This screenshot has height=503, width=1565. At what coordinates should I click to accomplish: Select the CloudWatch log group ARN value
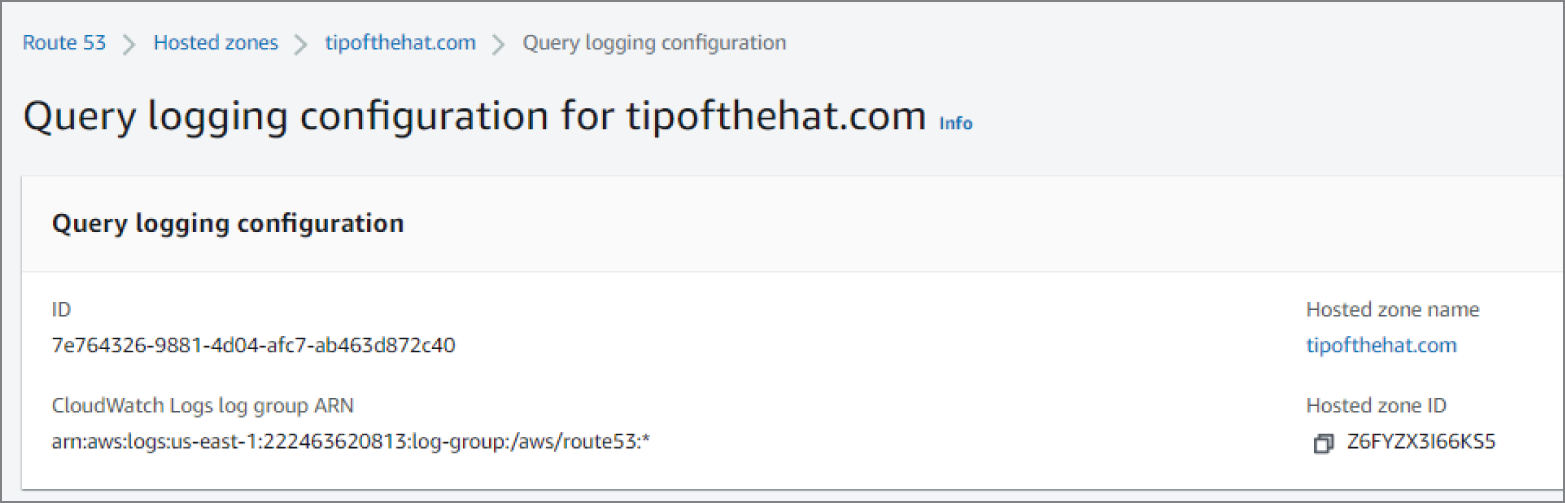[351, 442]
